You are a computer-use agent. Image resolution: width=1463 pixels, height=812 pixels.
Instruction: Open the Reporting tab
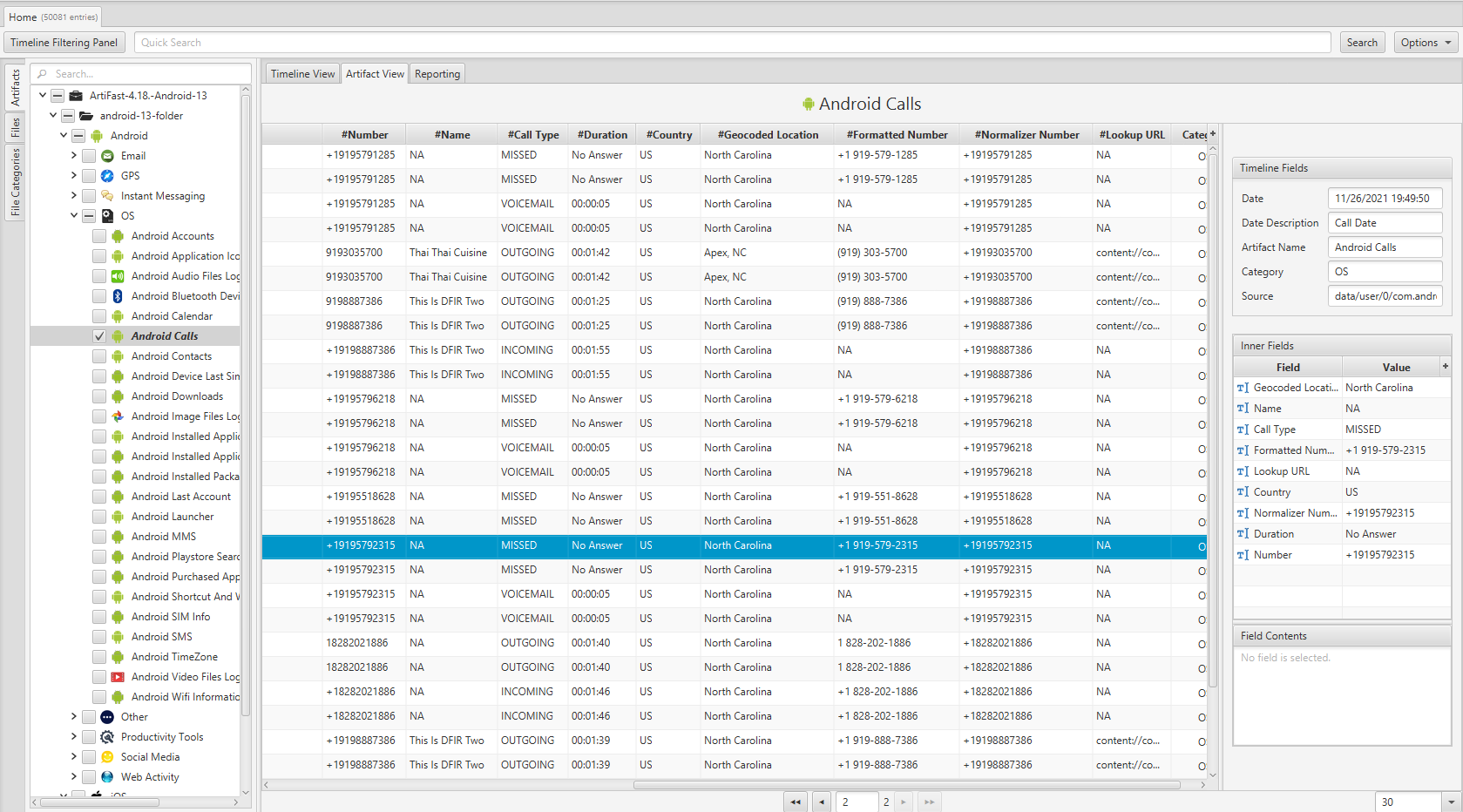pos(437,74)
